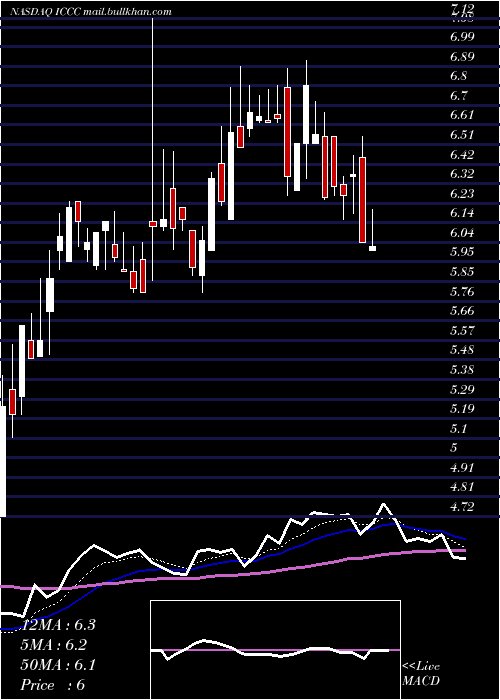Click the 5.66 price level label
Image resolution: width=500 pixels, height=700 pixels.
(463, 311)
